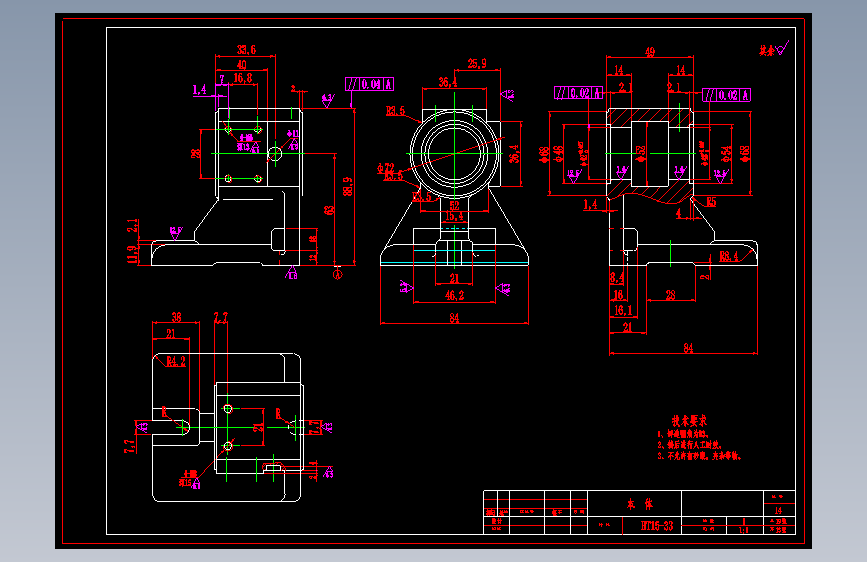
Task: Click the 18 dimension value
Action: coord(618,295)
